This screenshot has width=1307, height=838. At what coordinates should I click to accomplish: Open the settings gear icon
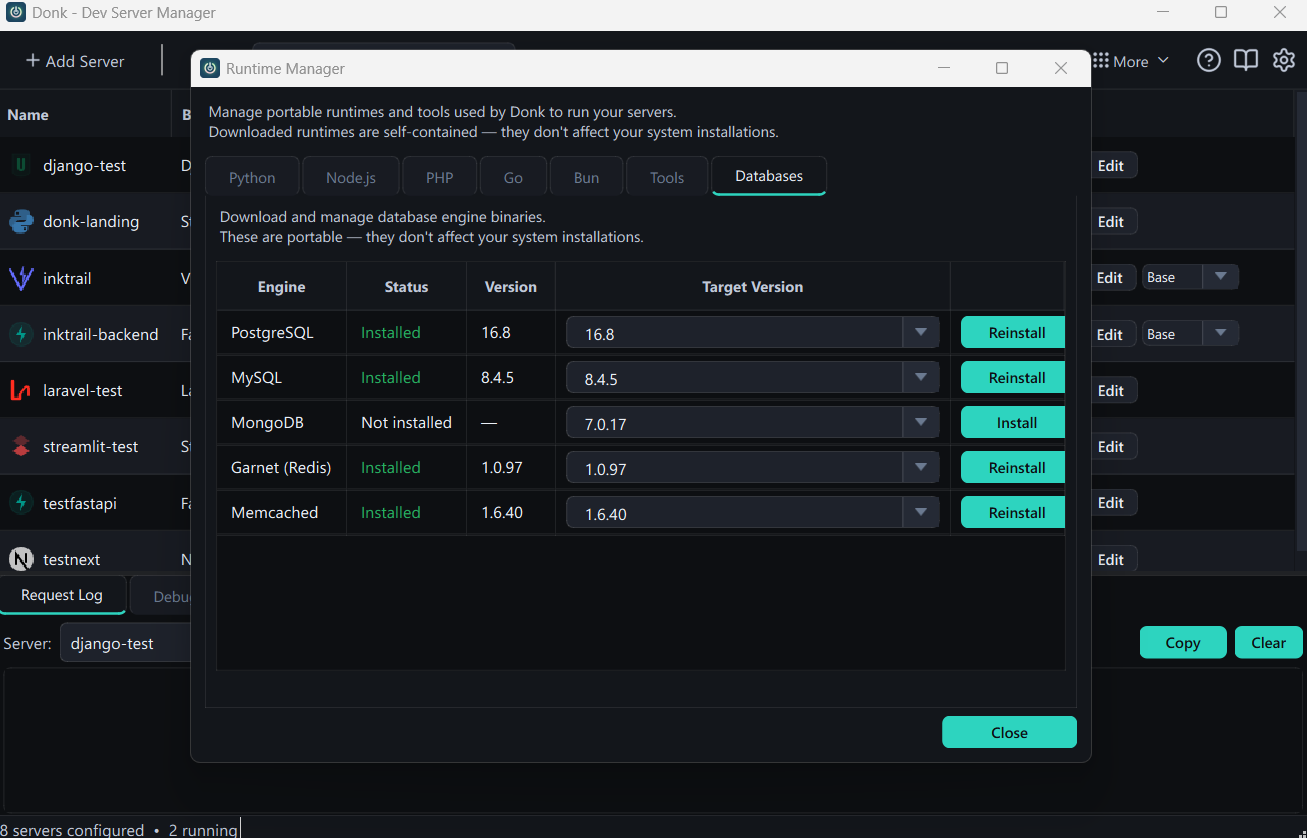tap(1283, 60)
